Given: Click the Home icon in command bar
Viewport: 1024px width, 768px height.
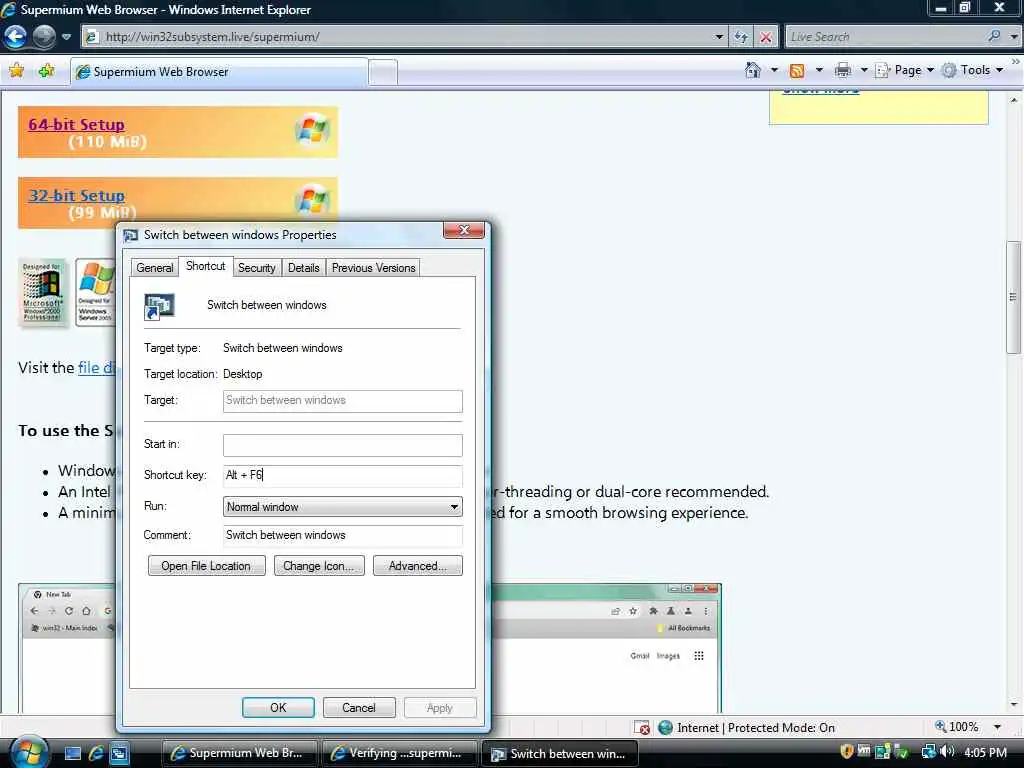Looking at the screenshot, I should tap(753, 70).
